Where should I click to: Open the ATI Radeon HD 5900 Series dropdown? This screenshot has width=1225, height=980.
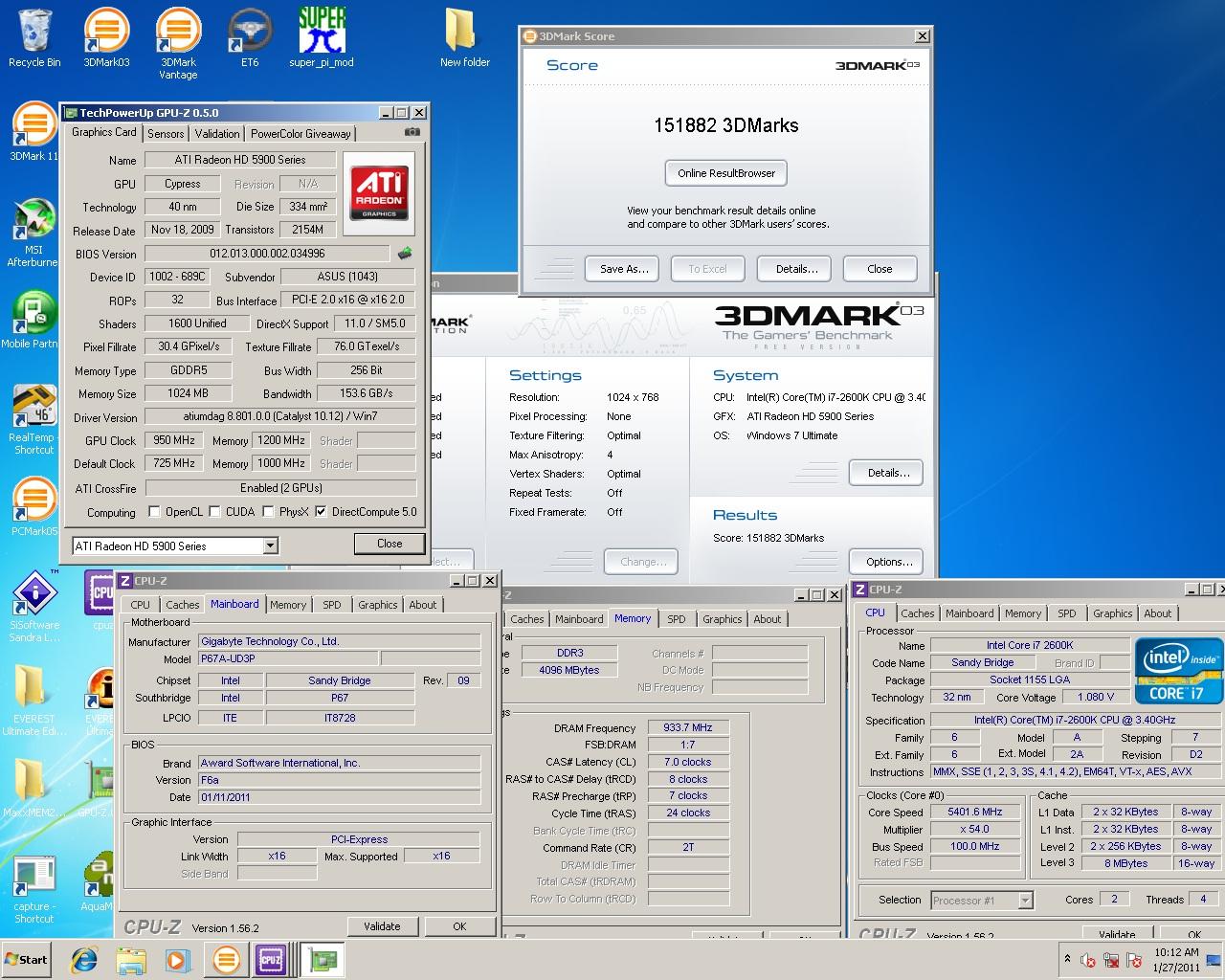(x=270, y=546)
